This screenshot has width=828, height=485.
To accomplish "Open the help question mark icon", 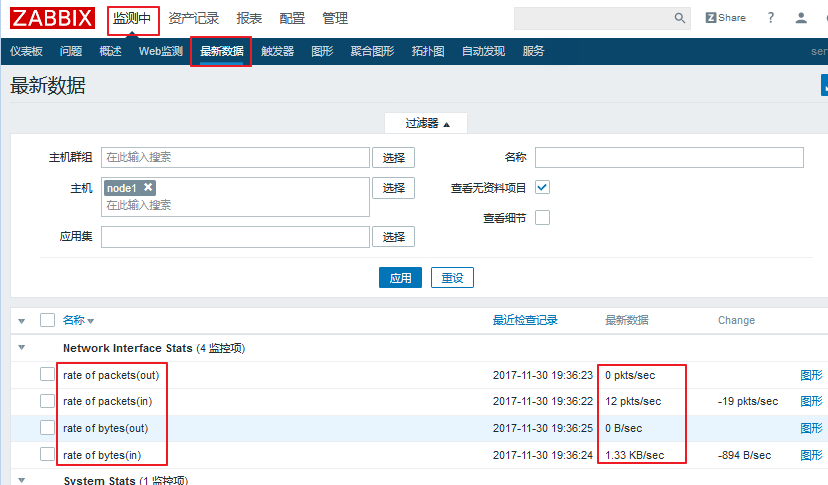I will [770, 18].
